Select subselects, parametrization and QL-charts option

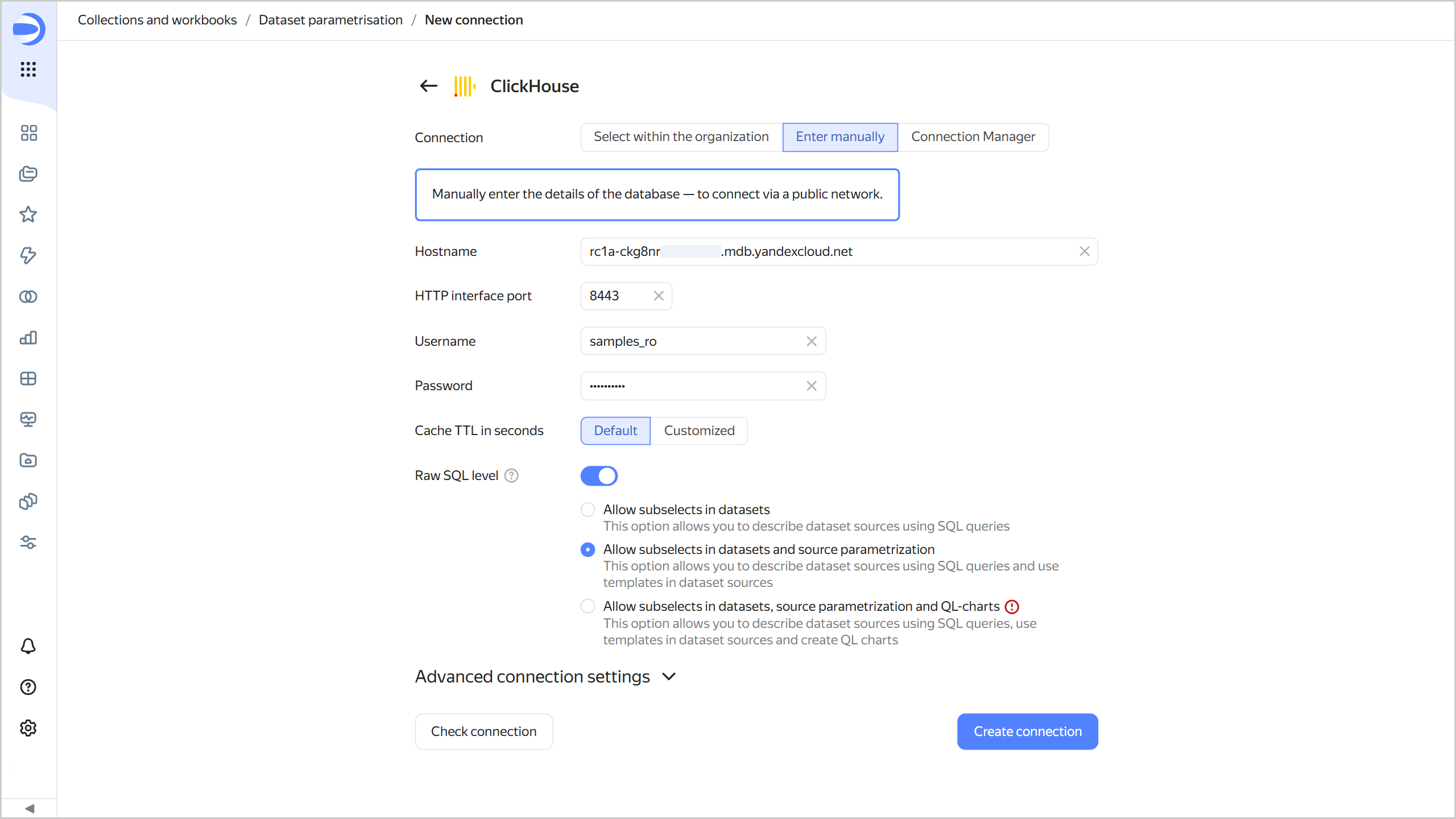588,606
